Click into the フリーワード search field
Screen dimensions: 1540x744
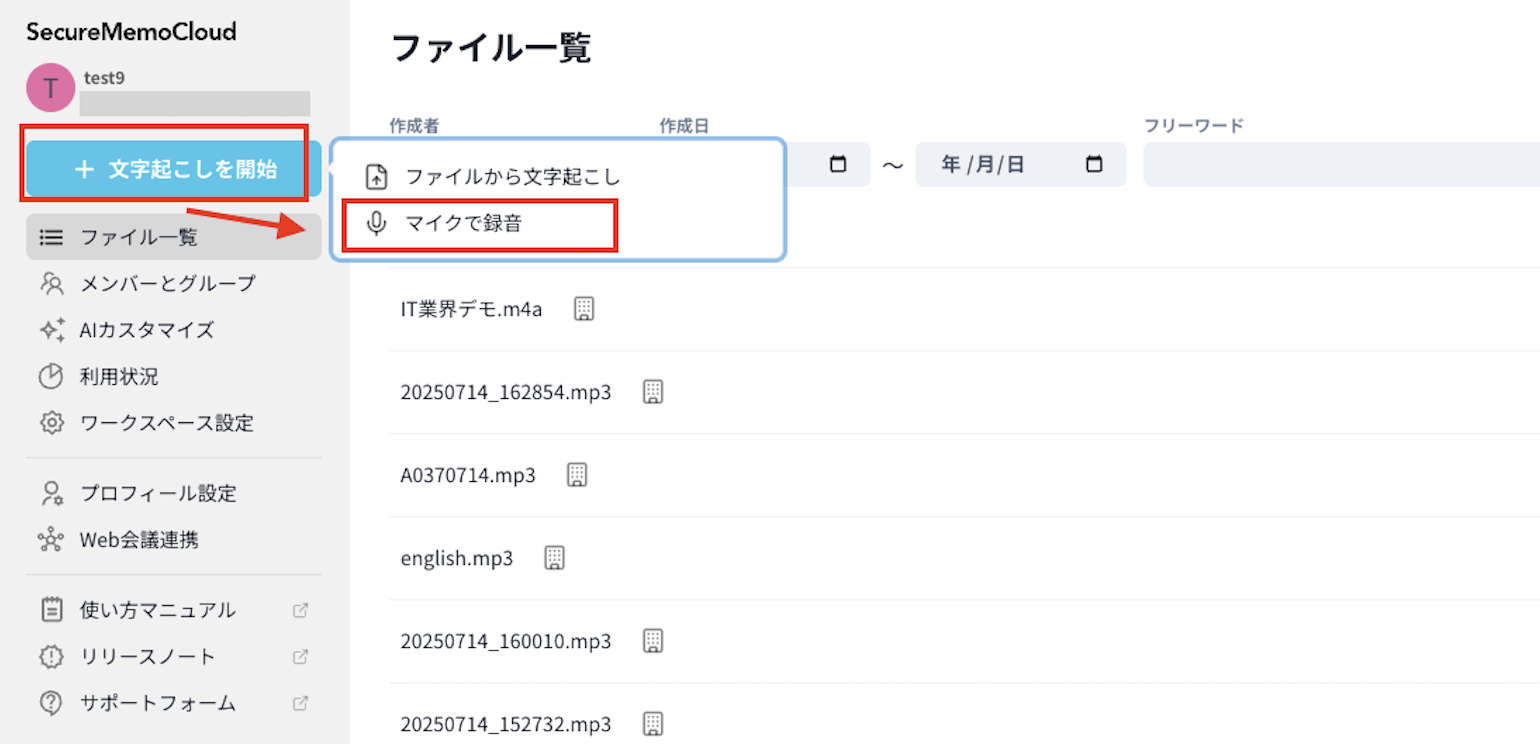pyautogui.click(x=1340, y=165)
